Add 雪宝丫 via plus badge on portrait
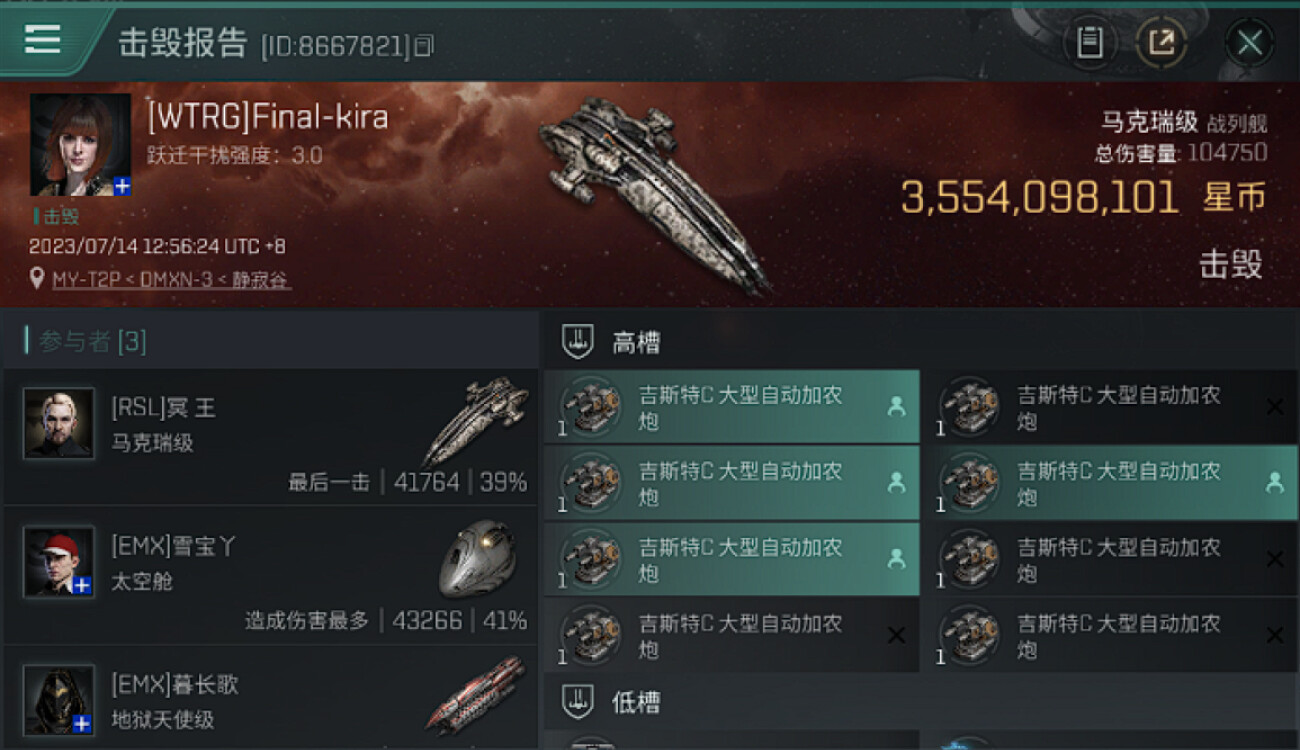The height and width of the screenshot is (750, 1300). point(83,586)
